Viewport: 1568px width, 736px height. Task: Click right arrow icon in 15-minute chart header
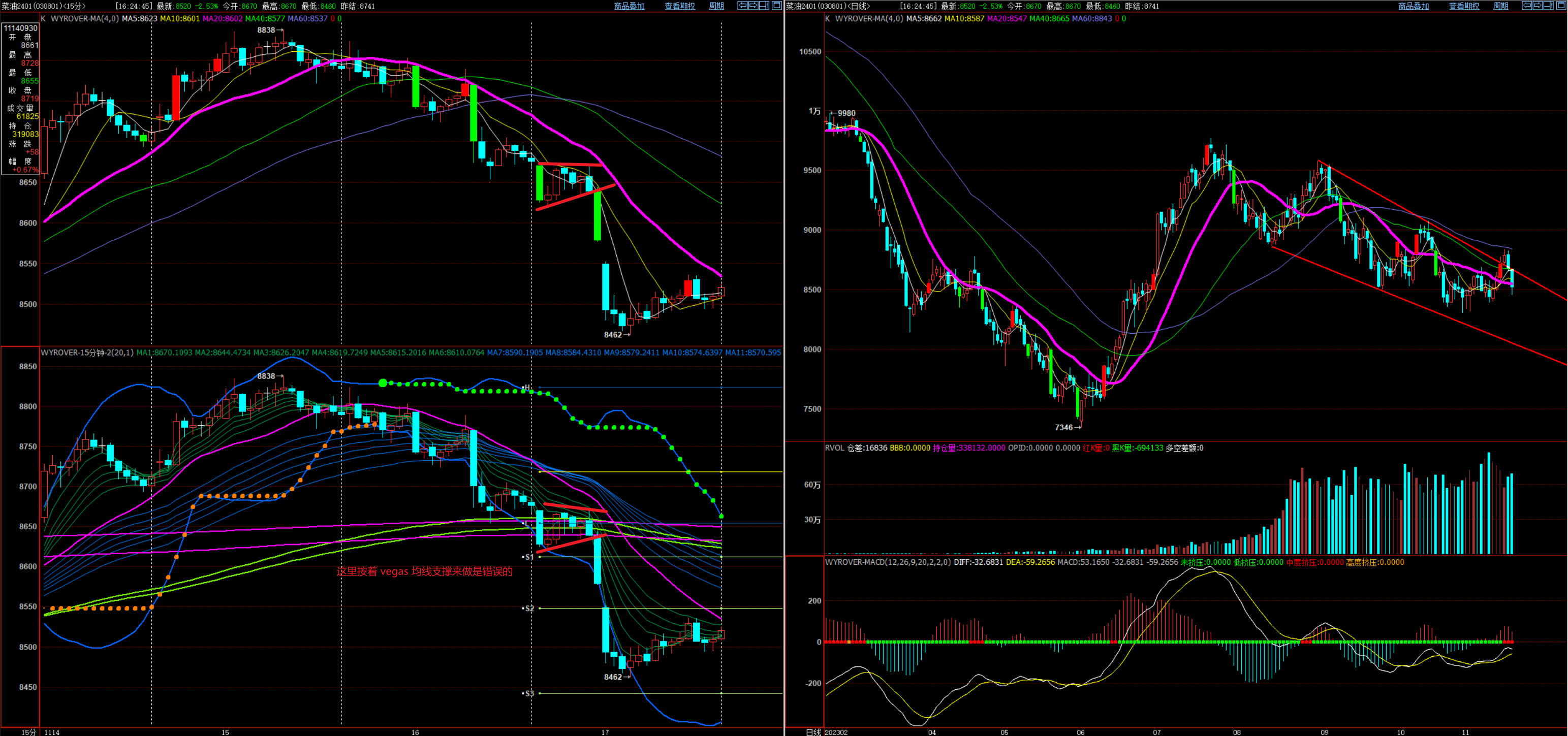753,6
